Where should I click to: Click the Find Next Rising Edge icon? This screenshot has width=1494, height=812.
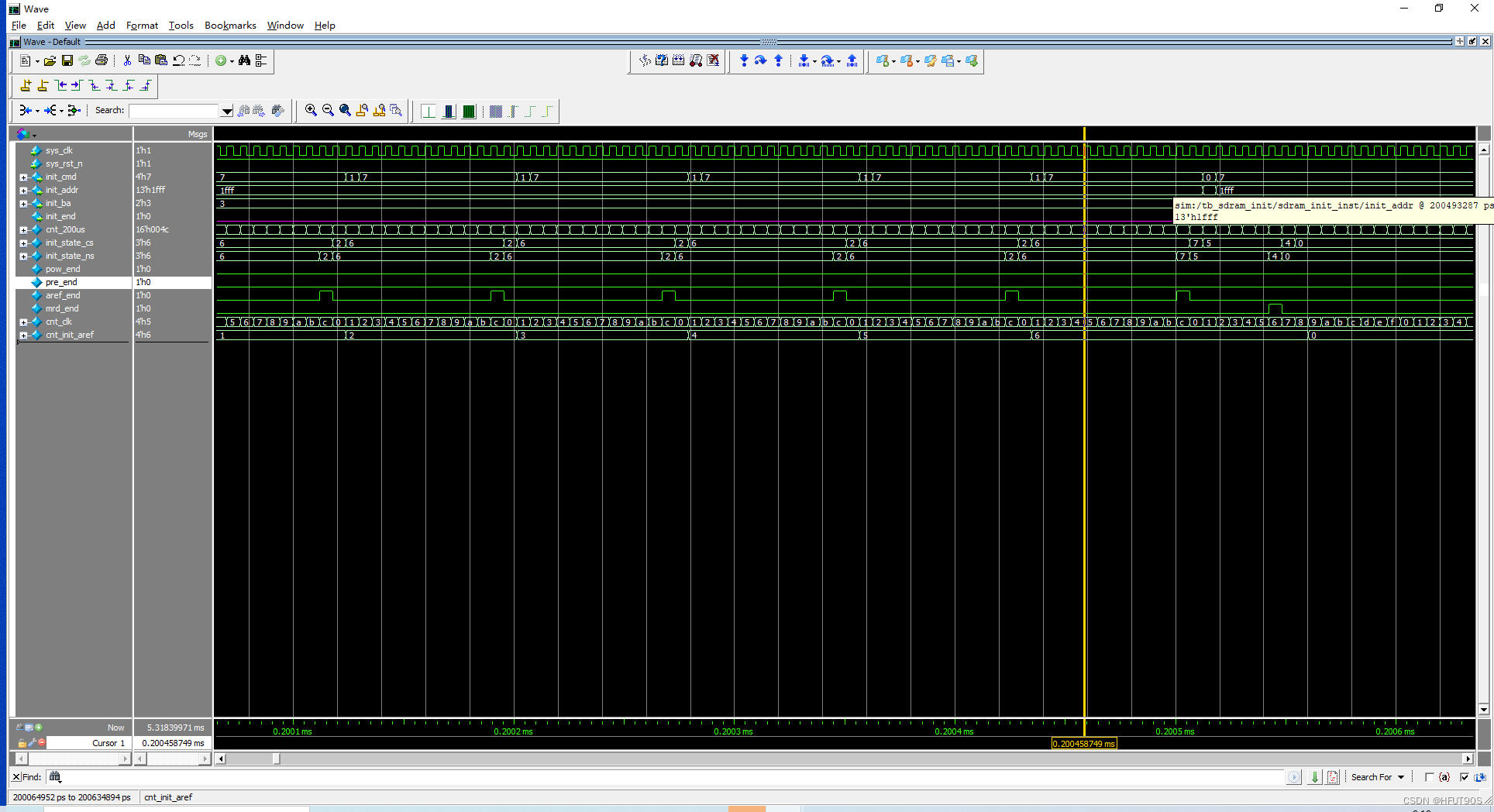coord(145,85)
